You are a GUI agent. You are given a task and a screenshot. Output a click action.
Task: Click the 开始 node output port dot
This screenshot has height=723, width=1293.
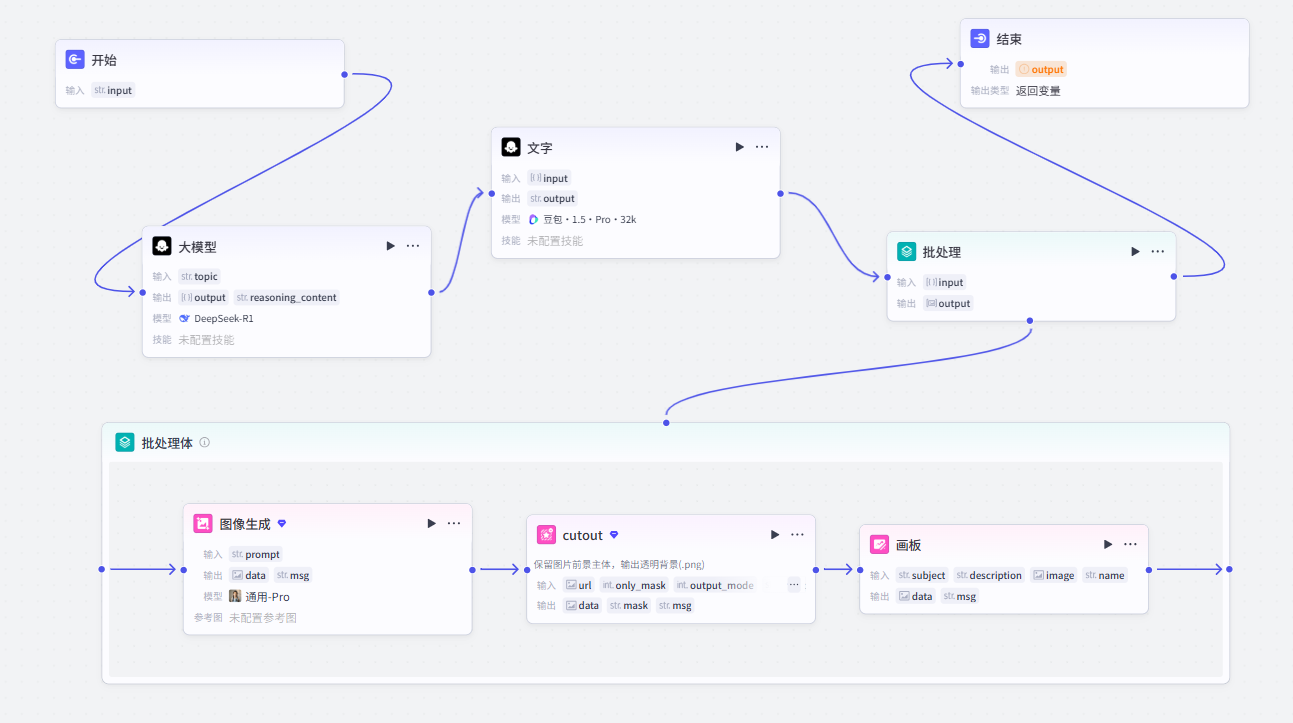click(345, 74)
